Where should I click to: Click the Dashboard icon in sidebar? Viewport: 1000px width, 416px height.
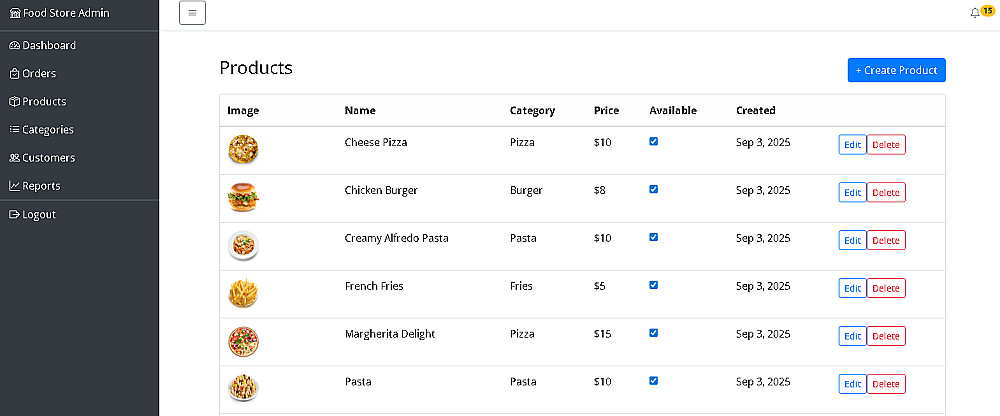click(14, 46)
